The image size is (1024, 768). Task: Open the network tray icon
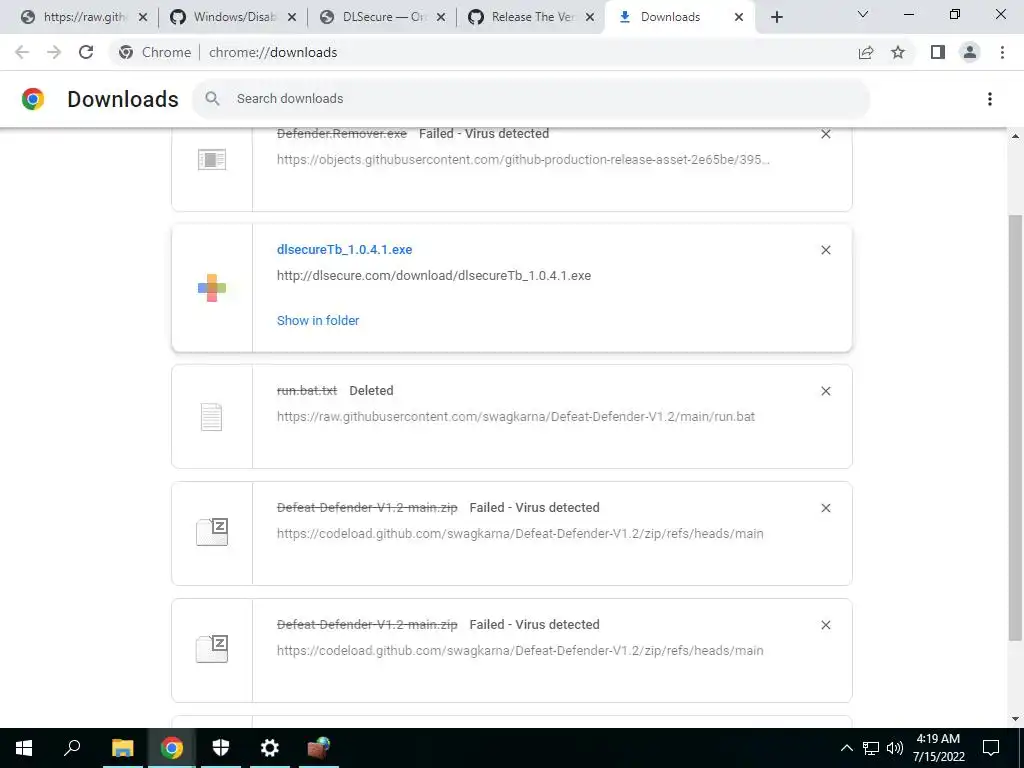pos(871,748)
